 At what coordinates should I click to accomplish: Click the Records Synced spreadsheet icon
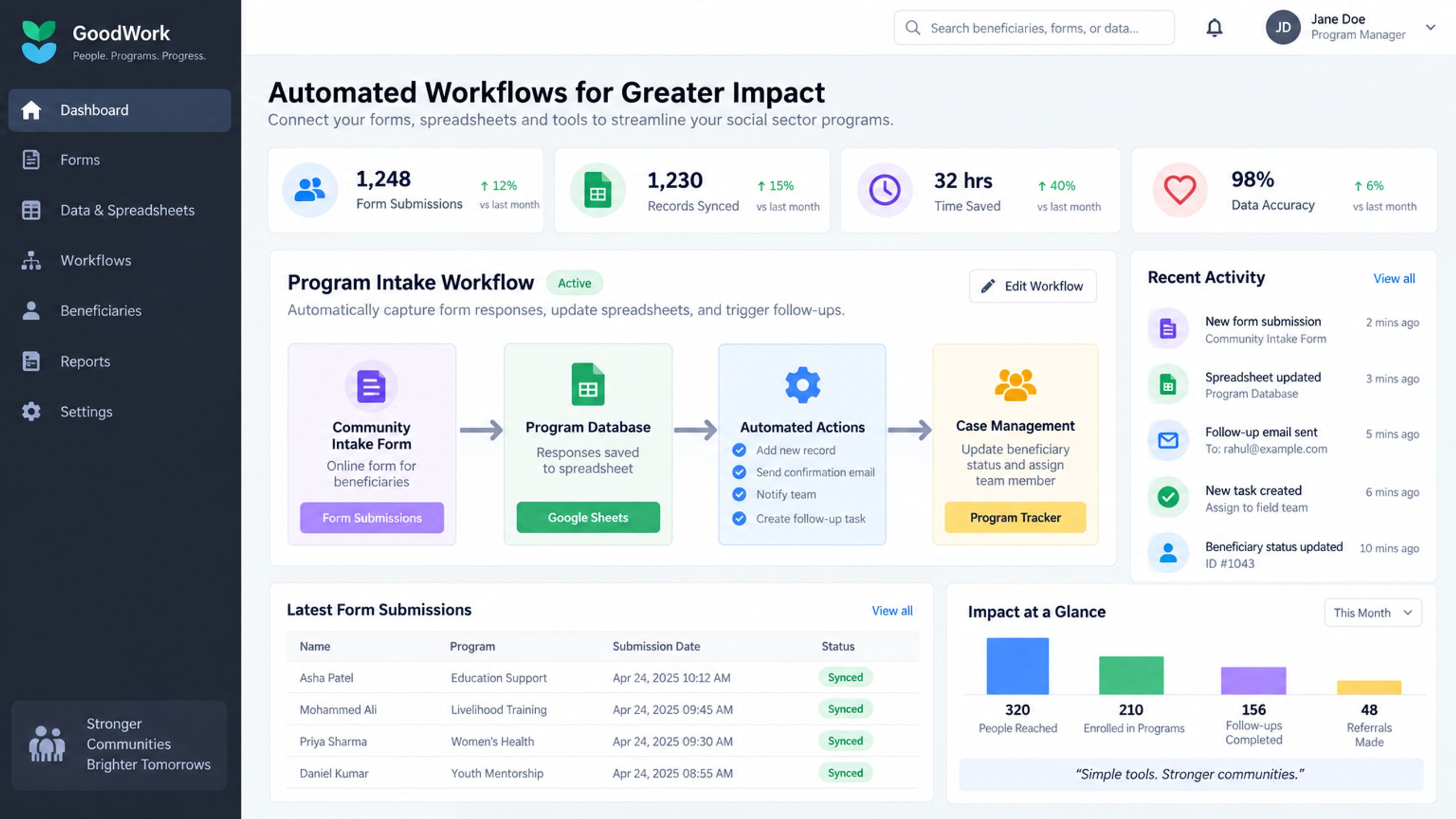pos(598,190)
